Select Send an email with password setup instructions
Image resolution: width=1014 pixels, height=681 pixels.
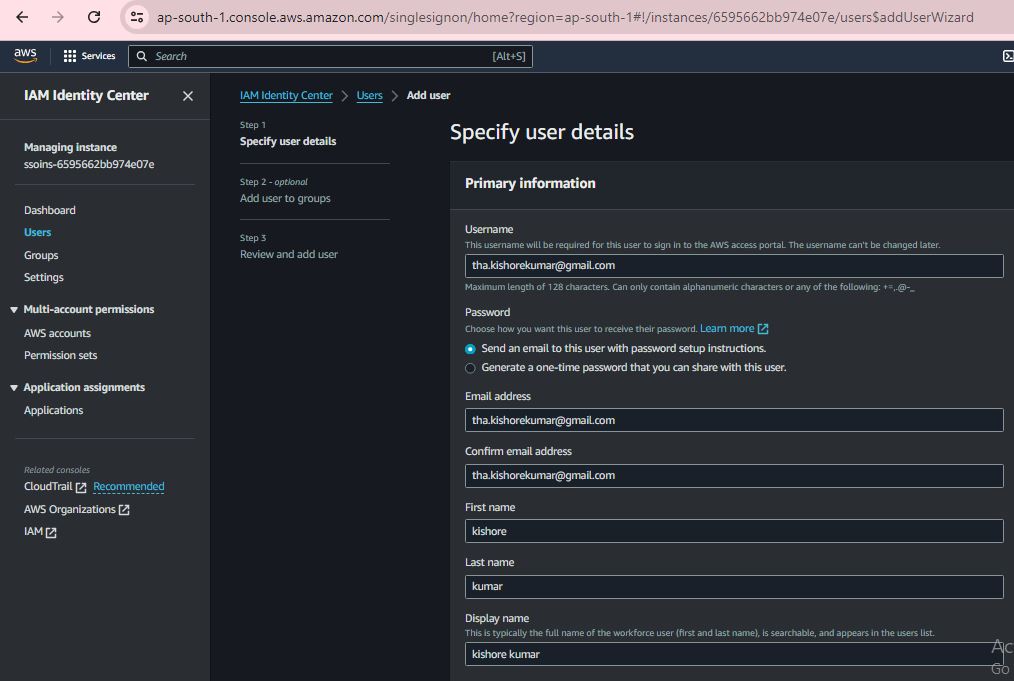pos(471,349)
